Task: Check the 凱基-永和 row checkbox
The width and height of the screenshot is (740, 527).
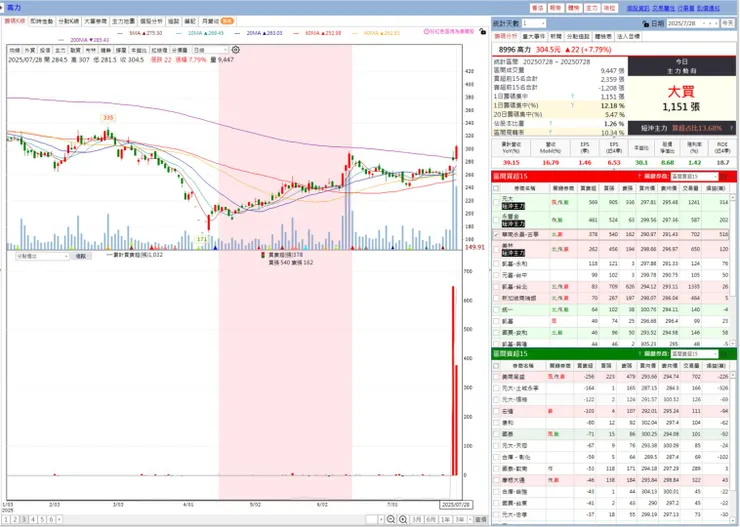Action: (x=496, y=263)
